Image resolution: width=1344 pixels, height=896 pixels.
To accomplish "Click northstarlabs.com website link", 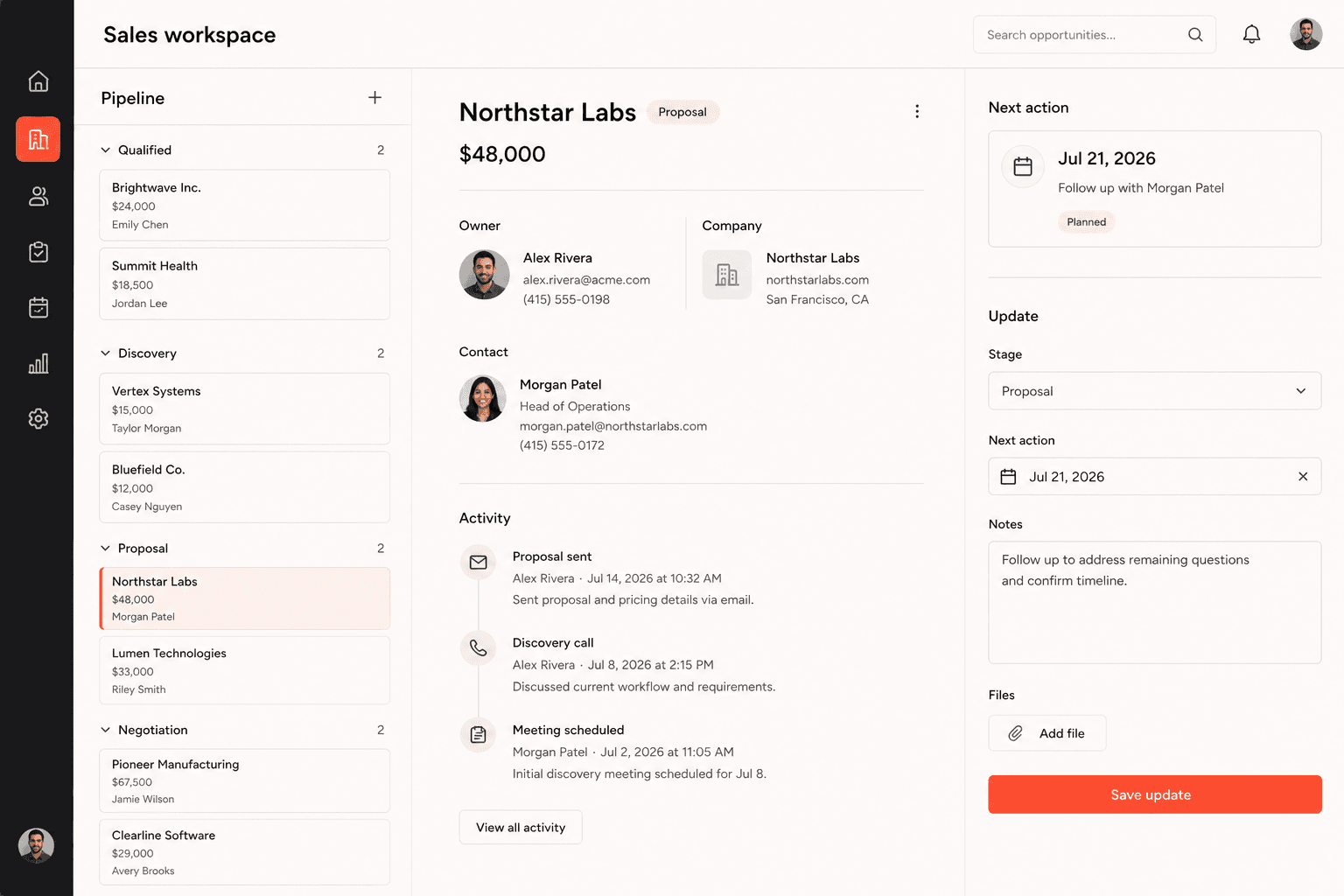I will point(817,280).
